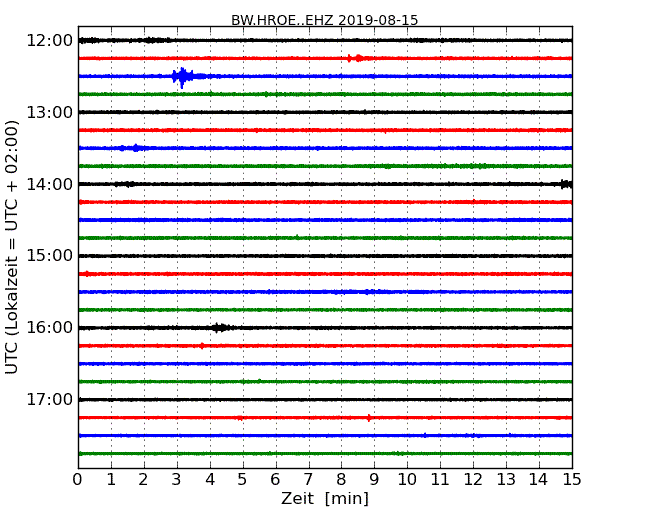
Task: Click the black burst on the 16:00 trace
Action: (221, 328)
